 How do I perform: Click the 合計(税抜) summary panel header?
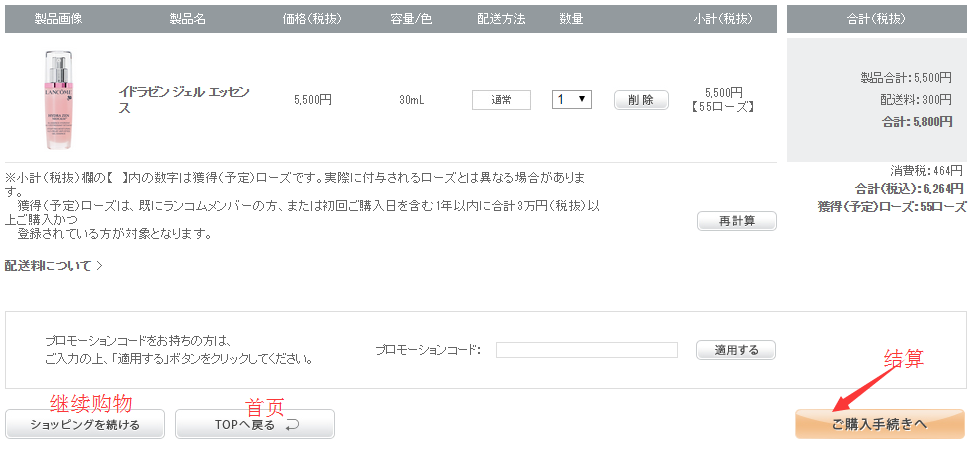click(x=876, y=19)
